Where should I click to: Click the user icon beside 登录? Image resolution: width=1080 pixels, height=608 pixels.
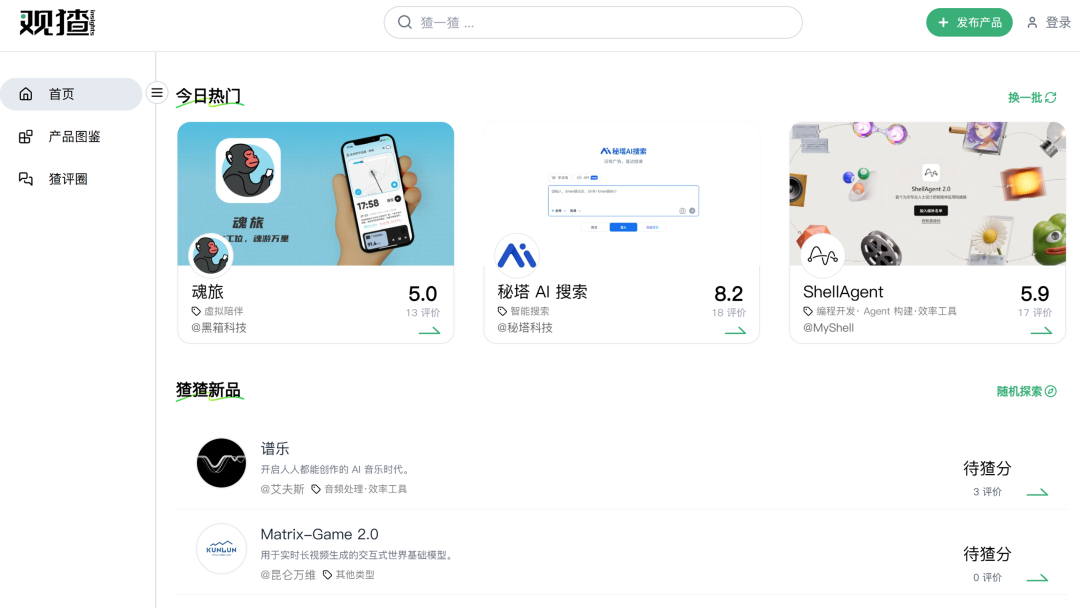(1032, 23)
